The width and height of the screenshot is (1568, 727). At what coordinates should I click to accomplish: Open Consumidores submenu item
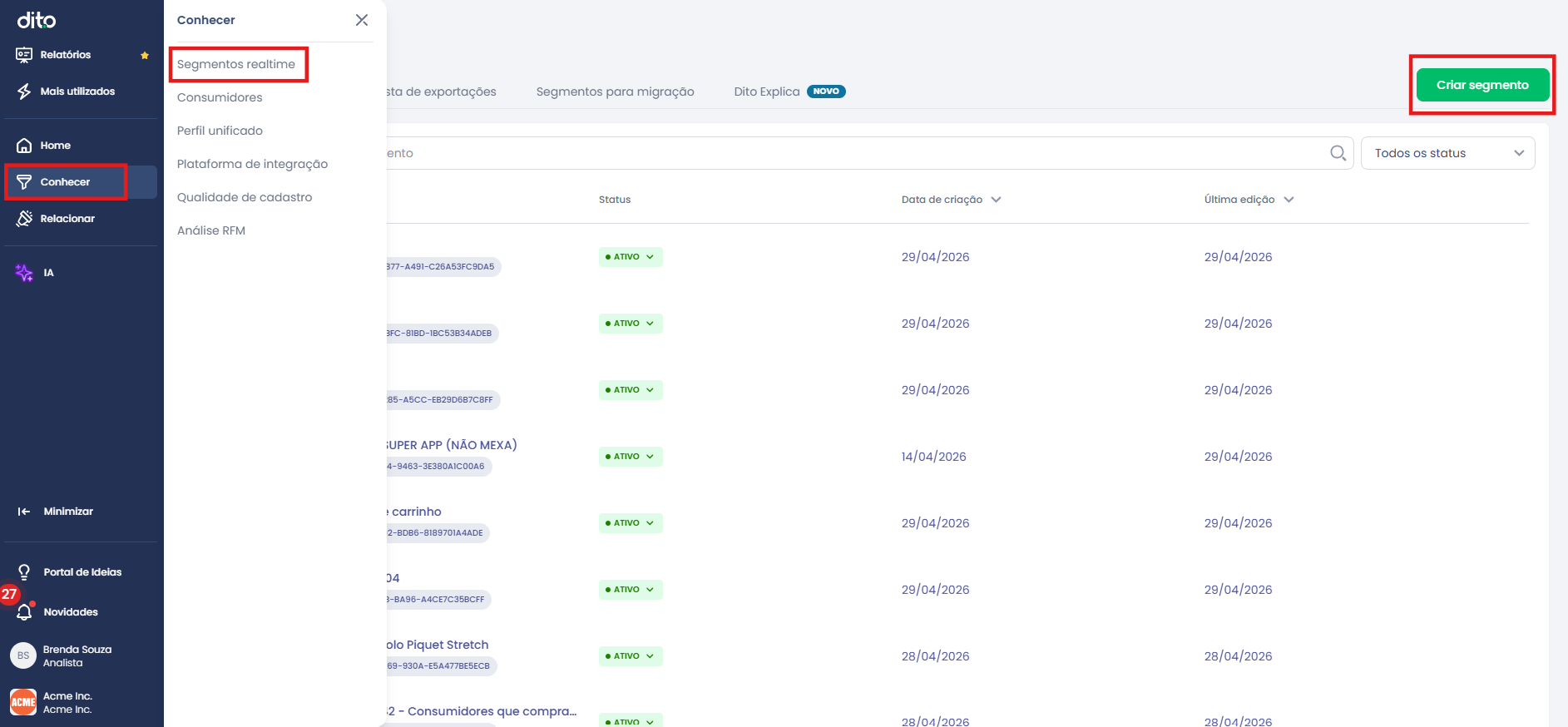[220, 97]
